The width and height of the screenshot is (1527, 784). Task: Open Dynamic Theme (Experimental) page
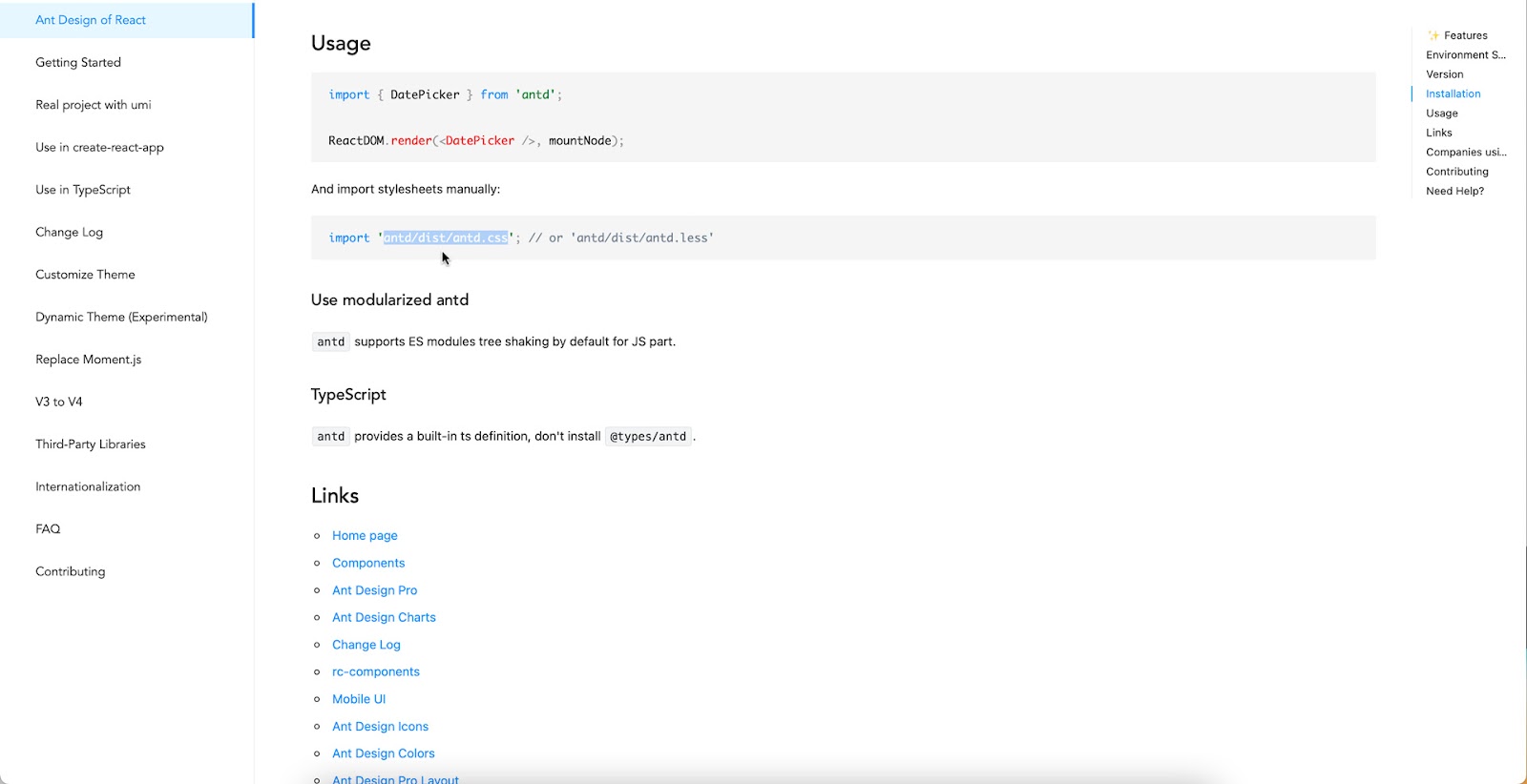[121, 318]
